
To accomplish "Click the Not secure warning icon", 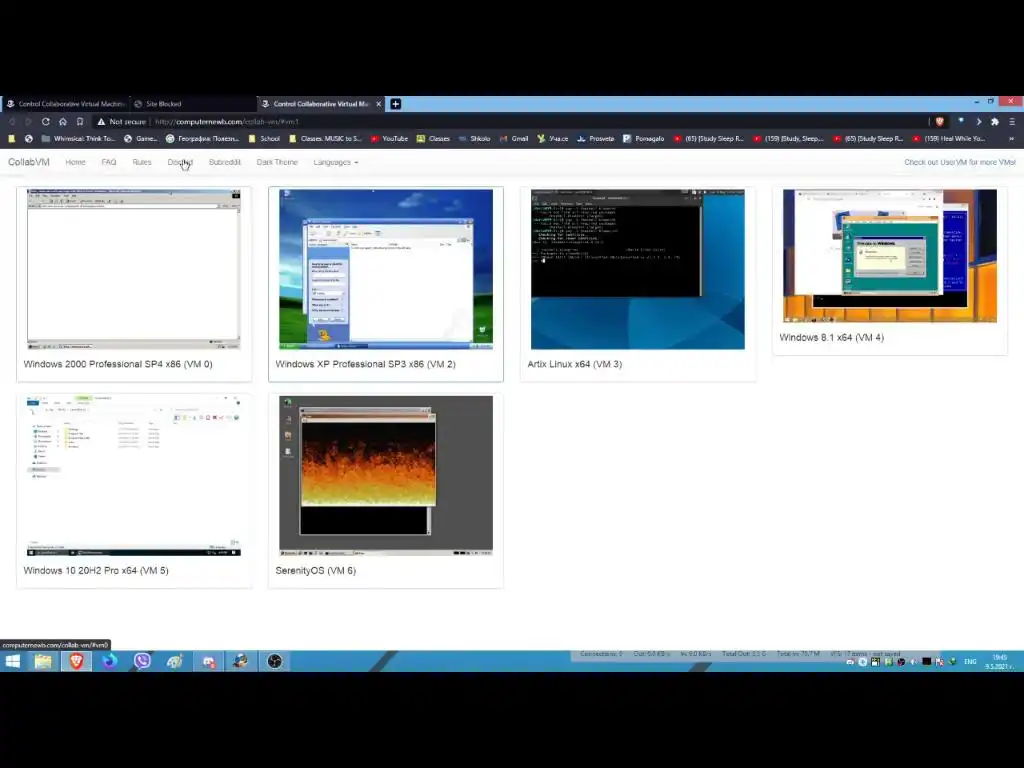I will pyautogui.click(x=101, y=121).
